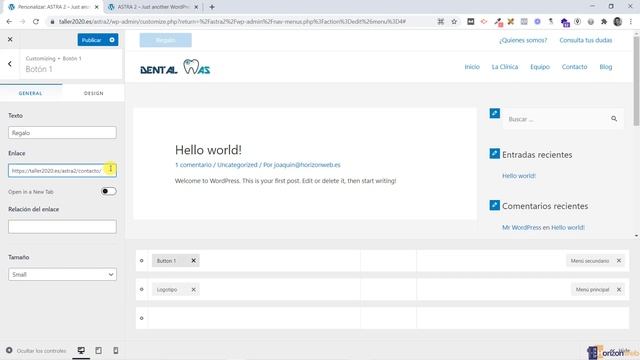Click the preview vertical scrollbar
This screenshot has height=360, width=640.
(x=636, y=82)
